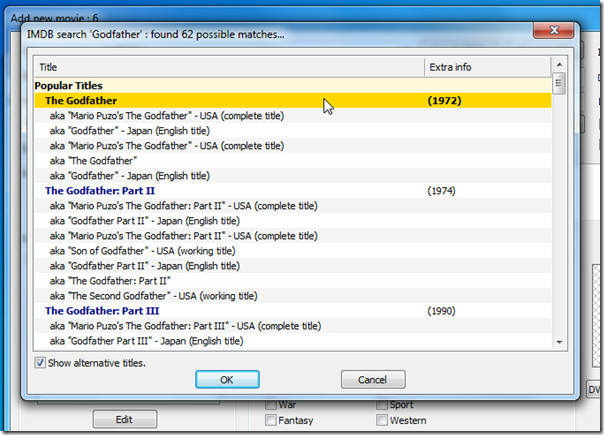Check the Western genre checkbox
The width and height of the screenshot is (604, 435).
382,420
